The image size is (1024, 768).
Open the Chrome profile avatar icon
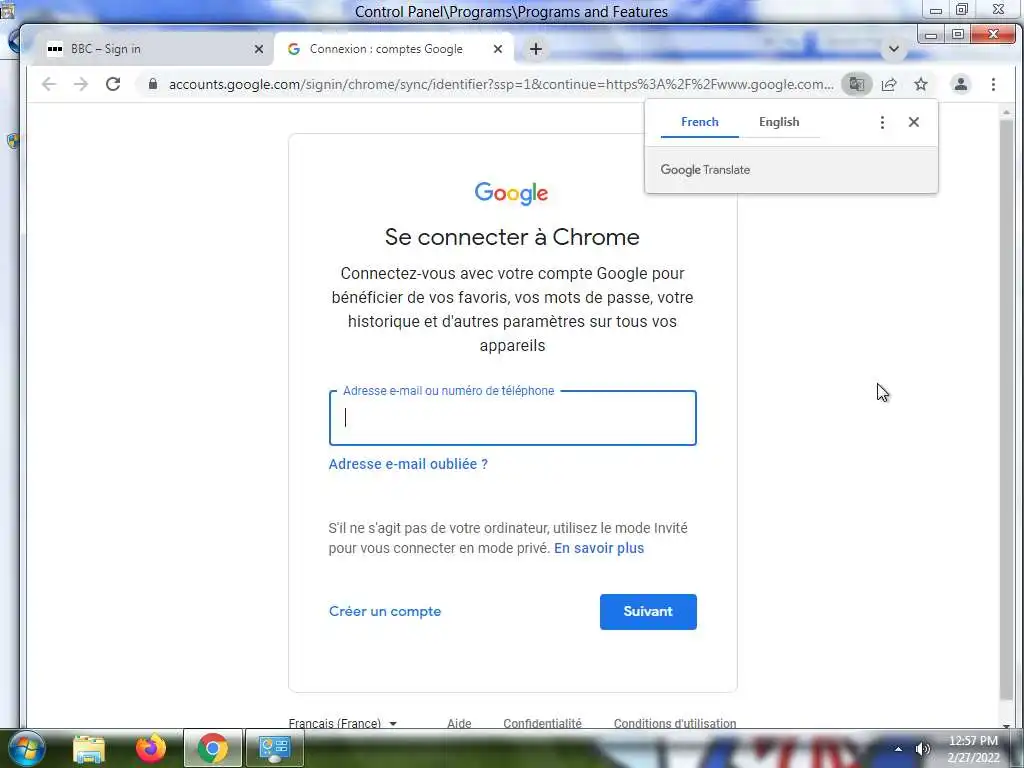(961, 84)
